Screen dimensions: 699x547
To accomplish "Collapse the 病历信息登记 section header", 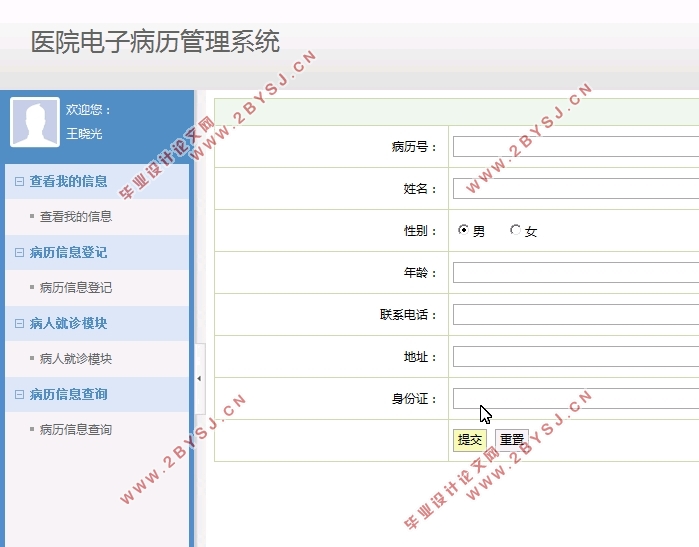I will (97, 252).
